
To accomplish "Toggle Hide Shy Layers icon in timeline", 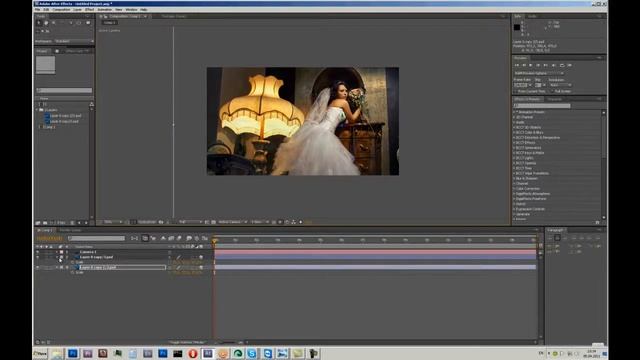I will [x=163, y=238].
